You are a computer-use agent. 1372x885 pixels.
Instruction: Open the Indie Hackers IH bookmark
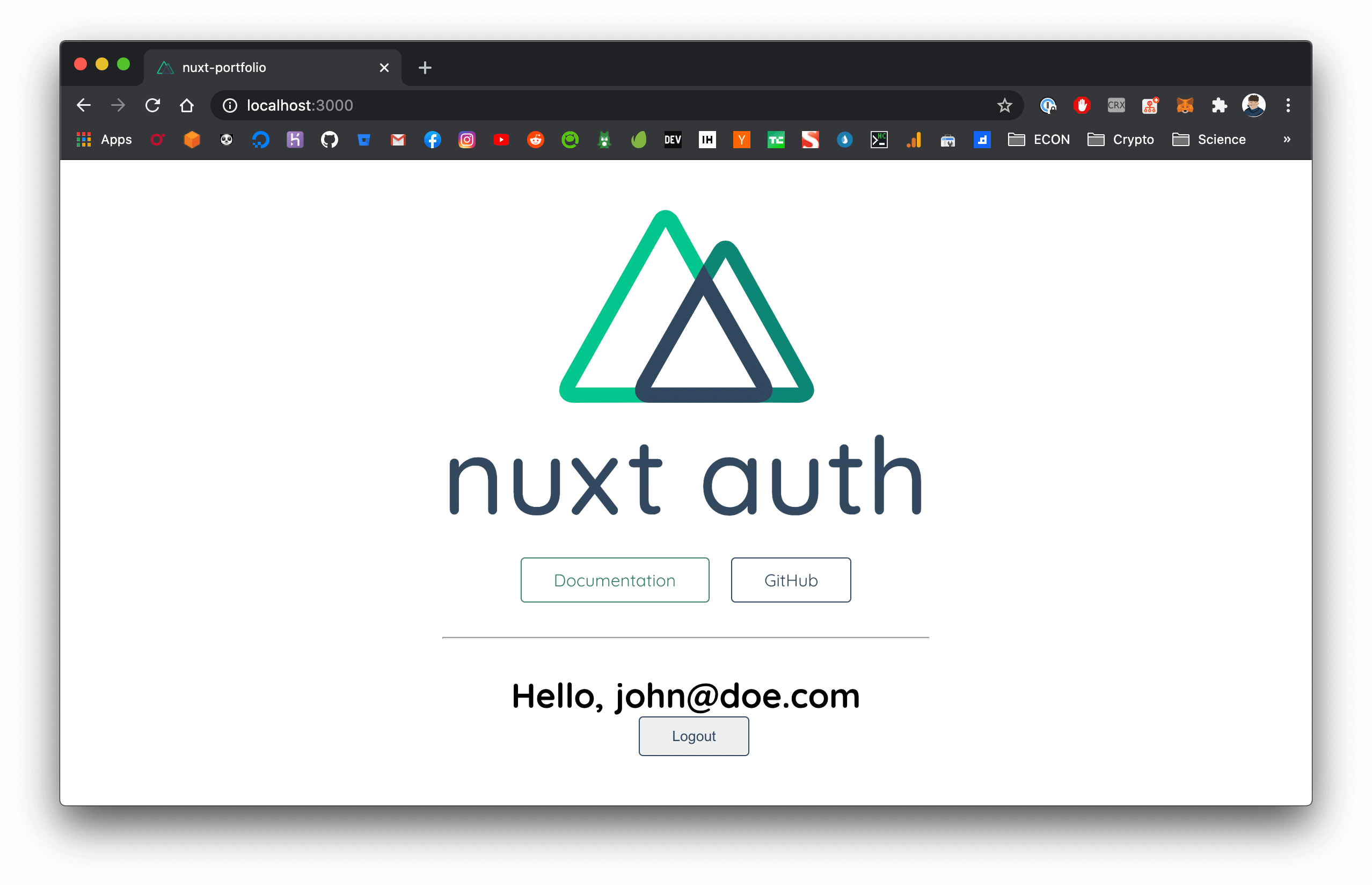[707, 139]
